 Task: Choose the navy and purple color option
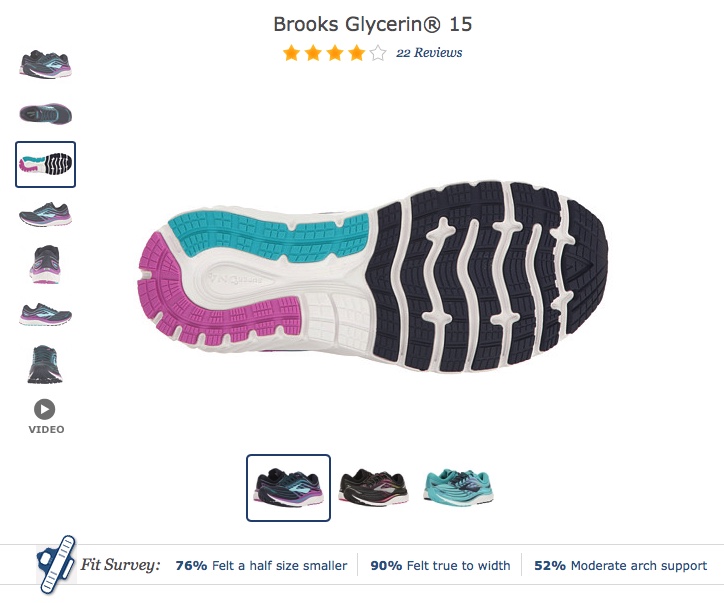(289, 488)
